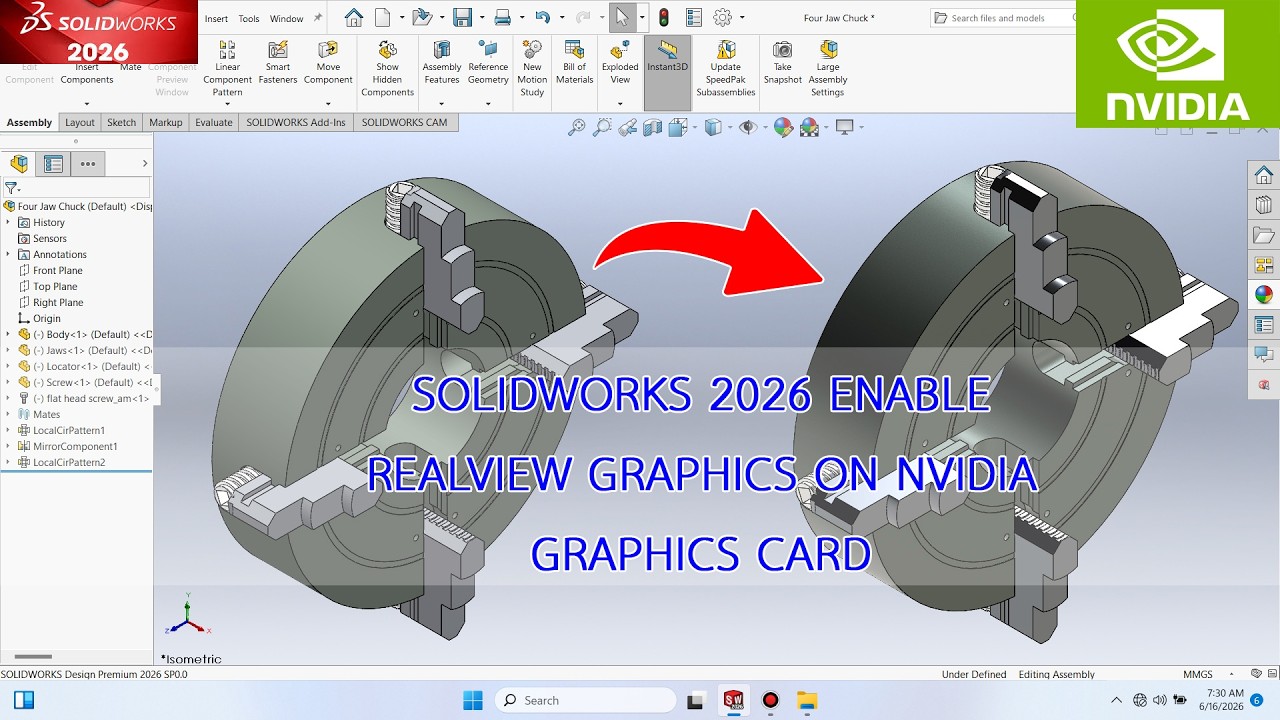Select LocalCirPattern2 in the tree
1280x720 pixels.
click(69, 462)
